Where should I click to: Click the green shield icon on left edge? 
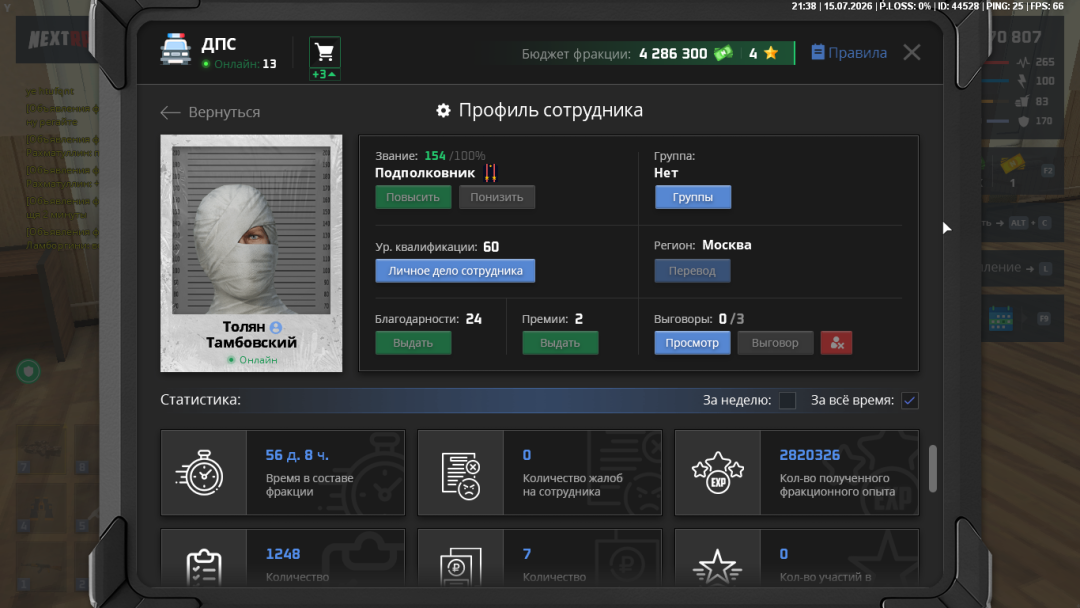(x=28, y=372)
